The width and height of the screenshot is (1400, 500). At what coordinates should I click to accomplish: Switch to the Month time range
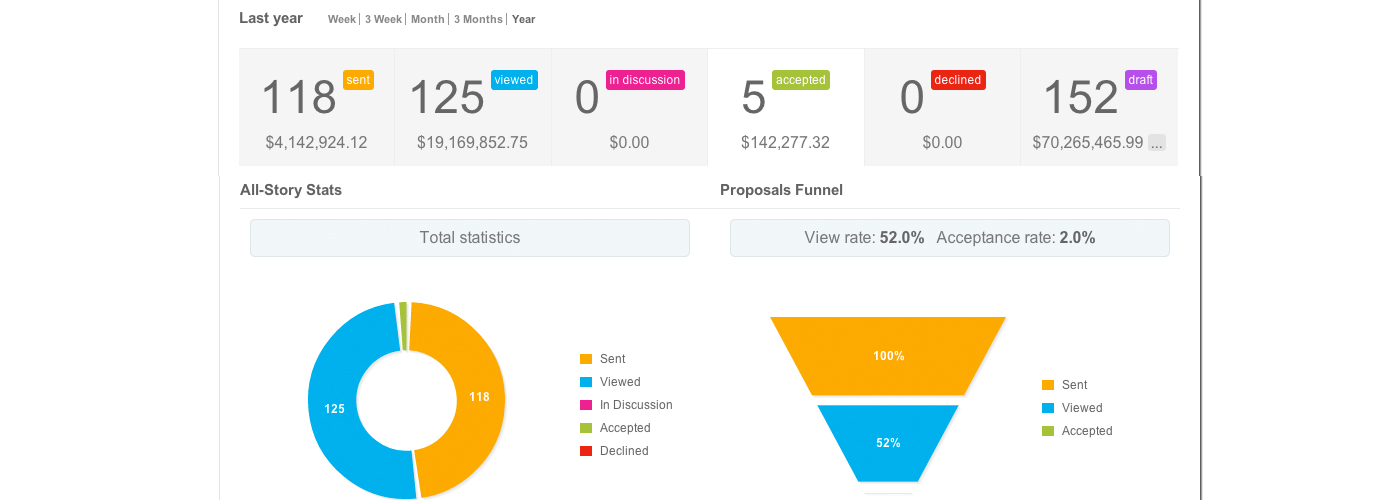[428, 19]
